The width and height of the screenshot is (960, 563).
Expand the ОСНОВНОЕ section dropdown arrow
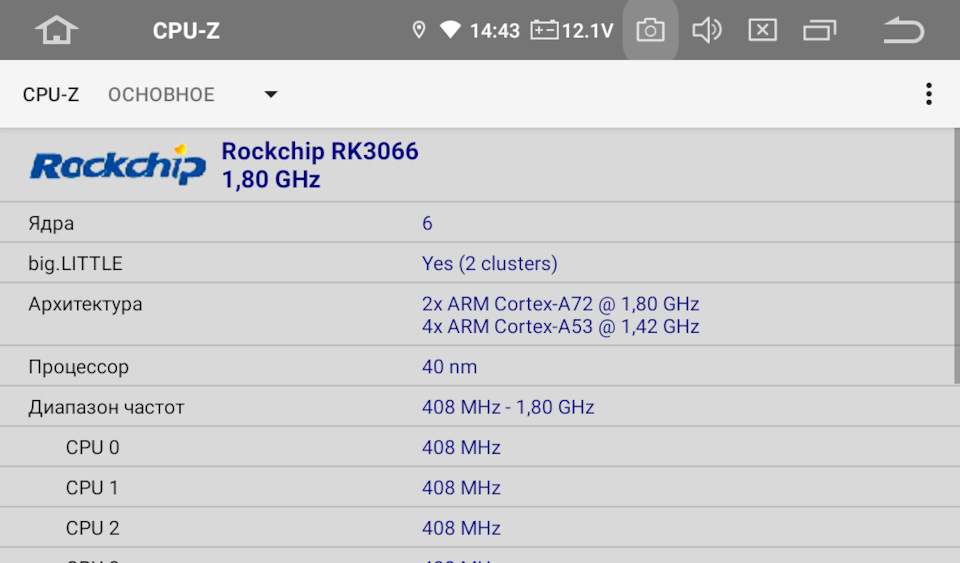tap(271, 94)
